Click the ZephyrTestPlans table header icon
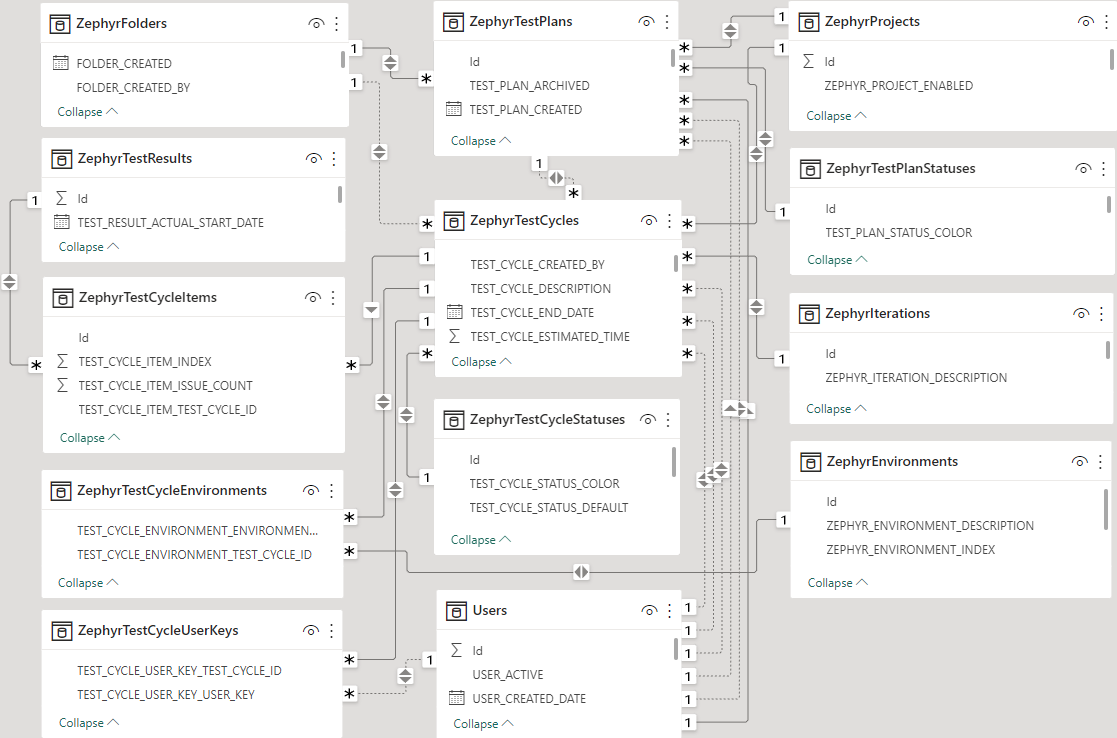This screenshot has height=738, width=1117. (x=453, y=22)
